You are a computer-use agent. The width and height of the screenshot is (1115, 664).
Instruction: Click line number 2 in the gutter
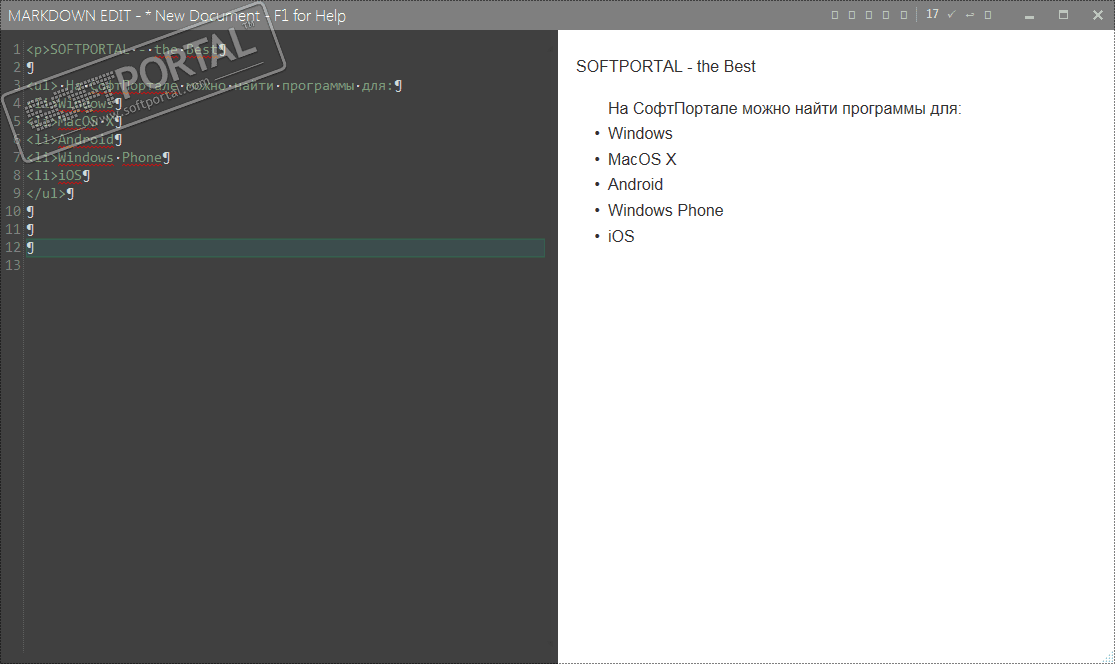(17, 68)
